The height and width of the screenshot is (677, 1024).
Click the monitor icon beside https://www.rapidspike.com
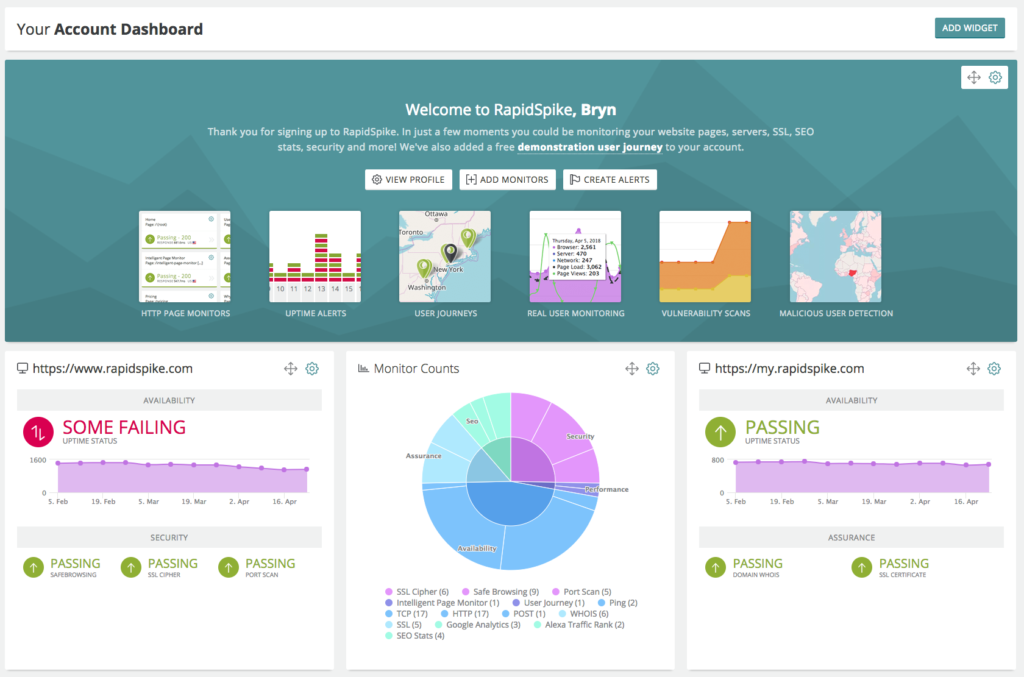coord(22,368)
